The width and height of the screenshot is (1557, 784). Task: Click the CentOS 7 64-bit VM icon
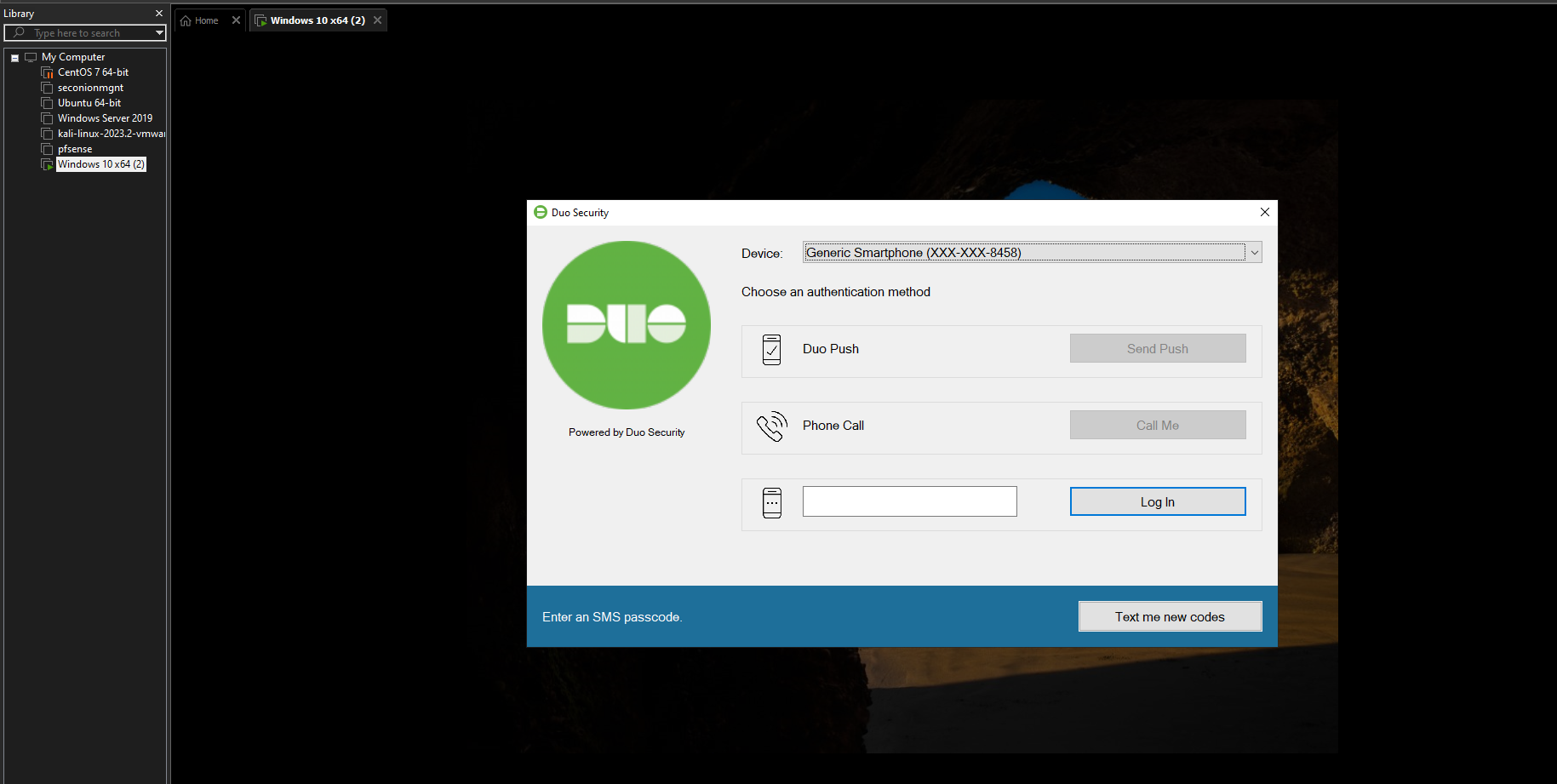48,73
